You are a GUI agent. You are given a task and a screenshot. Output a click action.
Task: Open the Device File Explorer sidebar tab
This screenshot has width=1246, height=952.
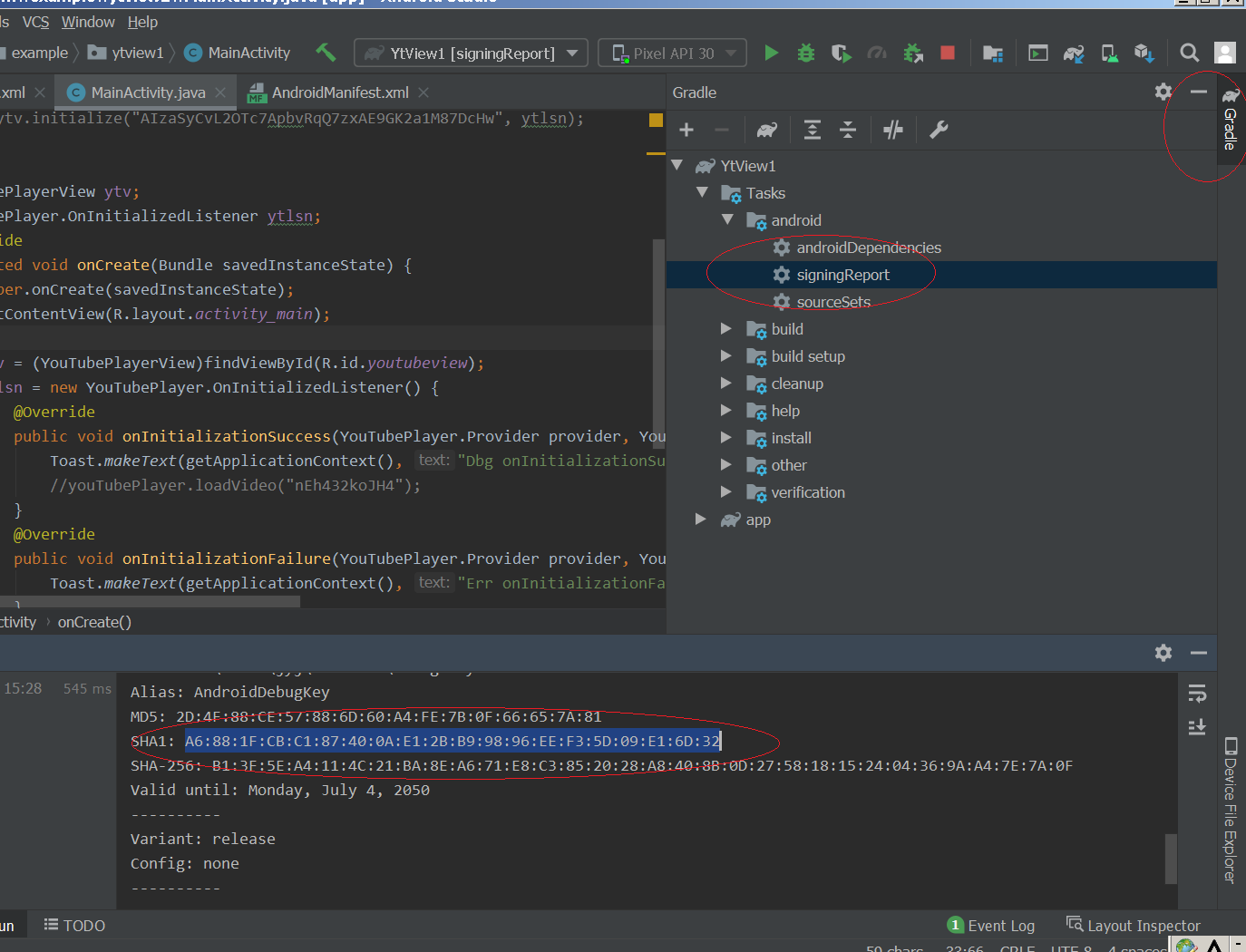point(1230,811)
